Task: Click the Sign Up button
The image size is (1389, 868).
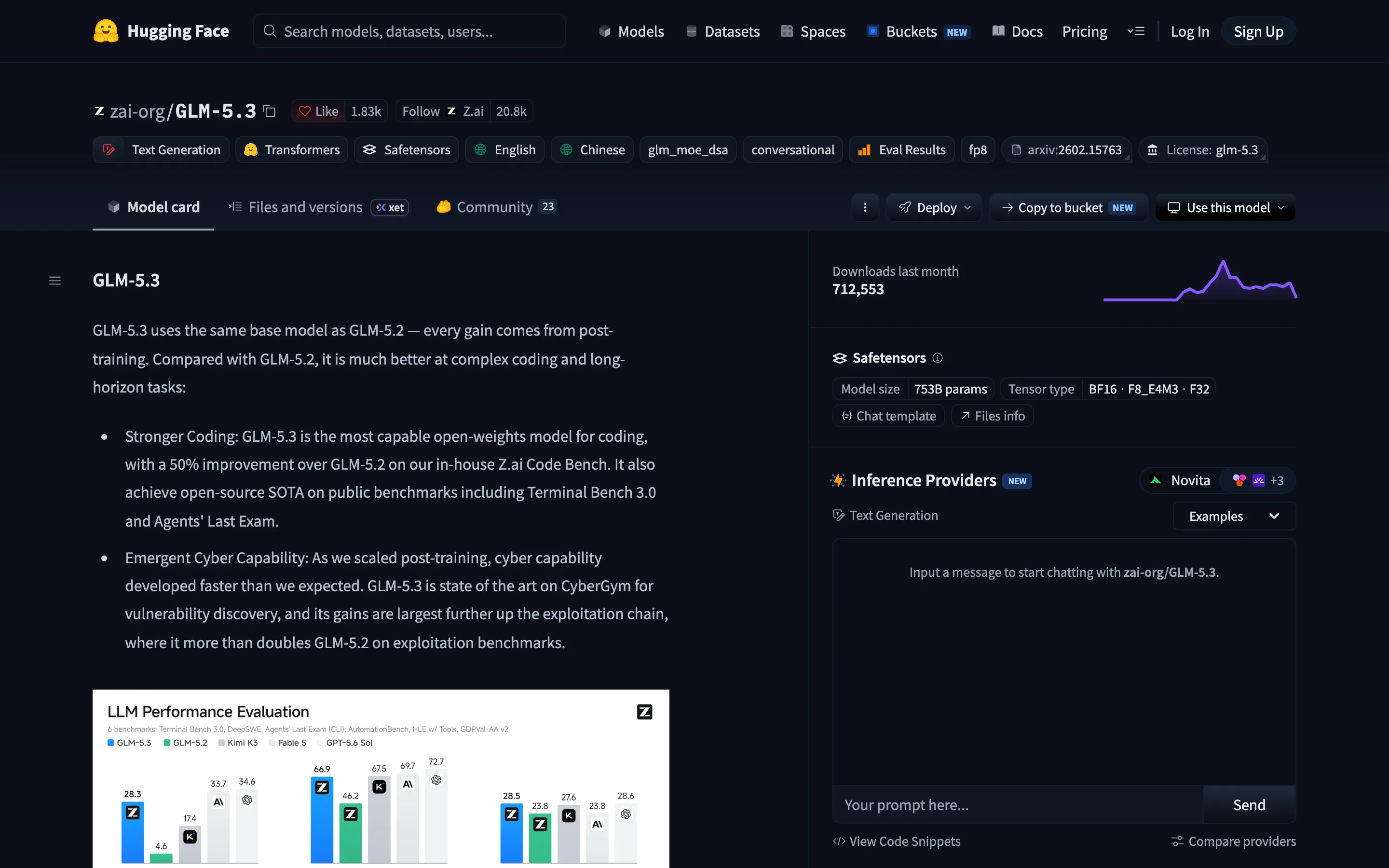Action: pyautogui.click(x=1258, y=31)
